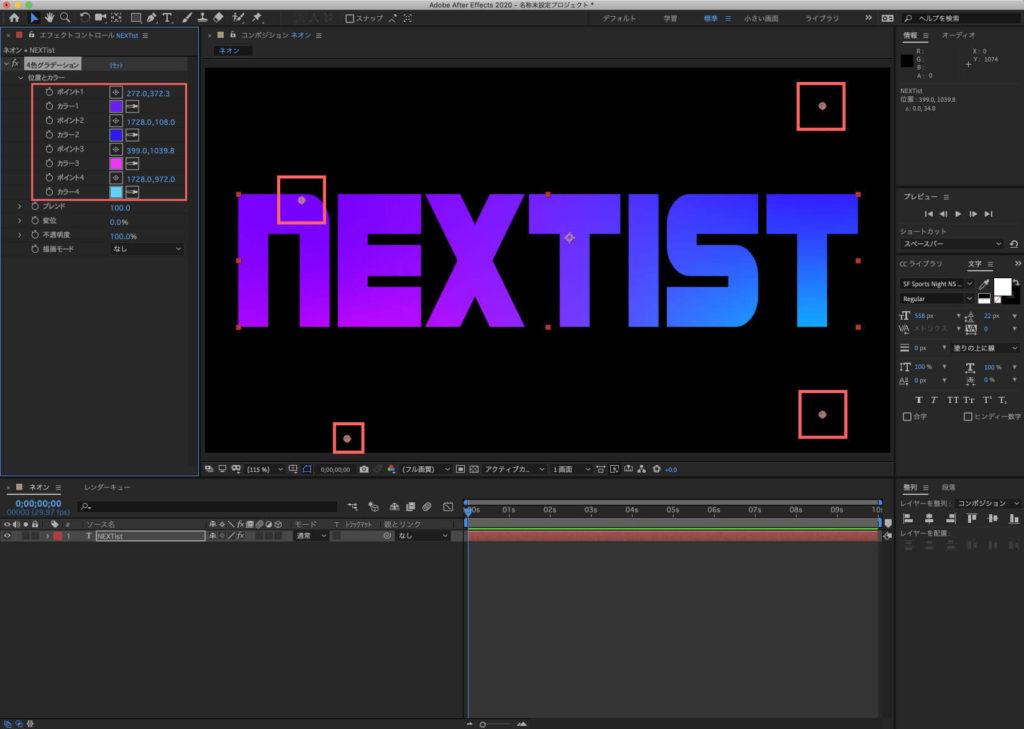Pick Color 3 with its eyedropper
The image size is (1024, 729).
coord(132,163)
